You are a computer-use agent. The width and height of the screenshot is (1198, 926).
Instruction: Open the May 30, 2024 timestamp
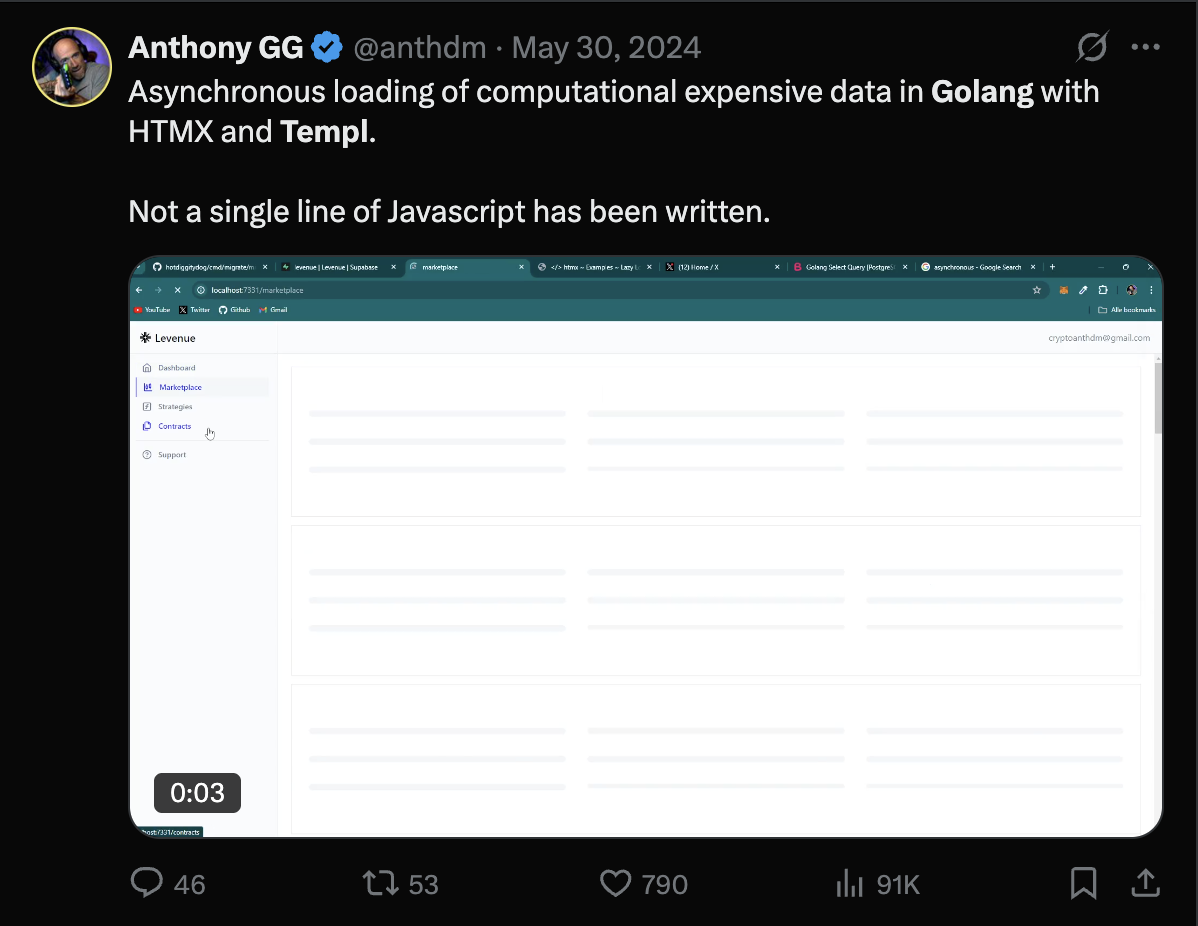pos(606,47)
